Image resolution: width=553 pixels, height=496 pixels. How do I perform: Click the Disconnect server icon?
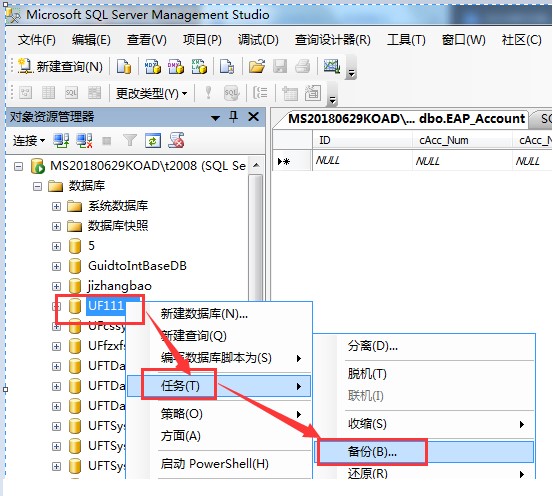(84, 141)
